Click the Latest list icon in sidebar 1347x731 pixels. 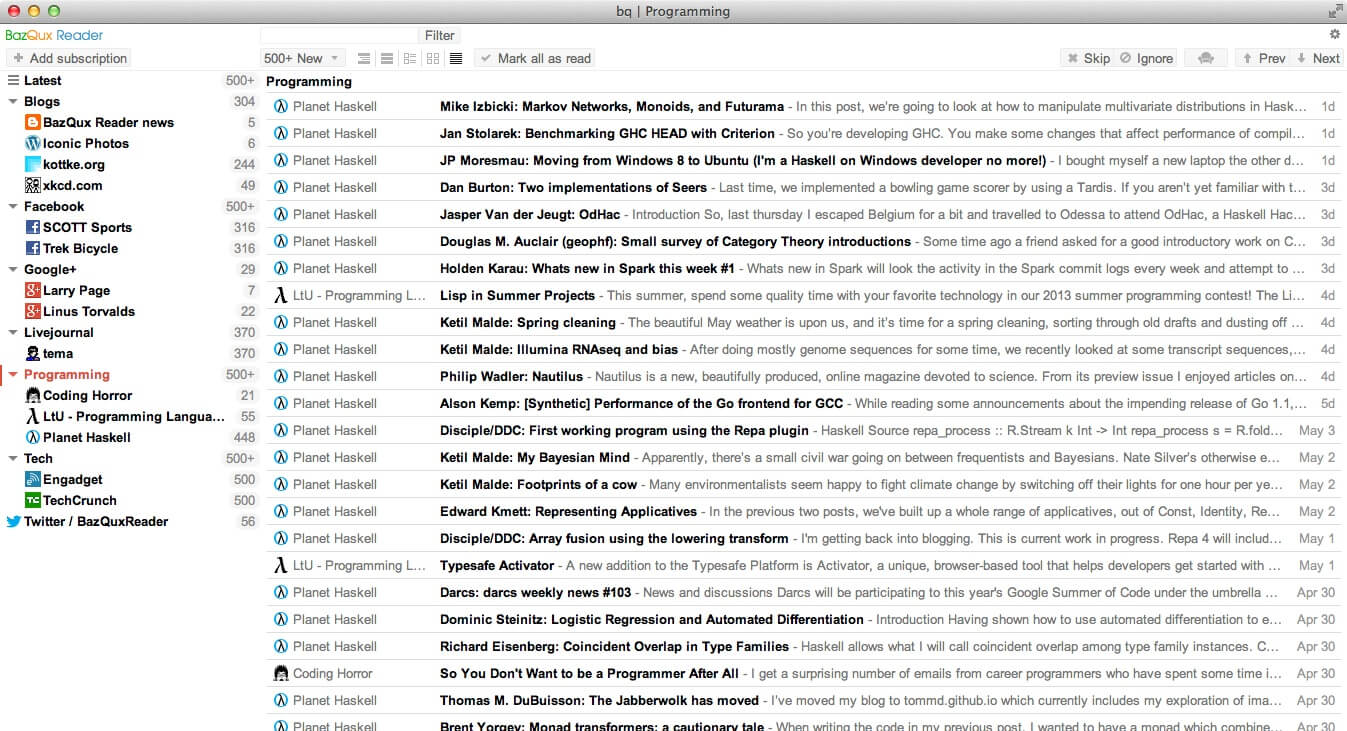tap(14, 81)
